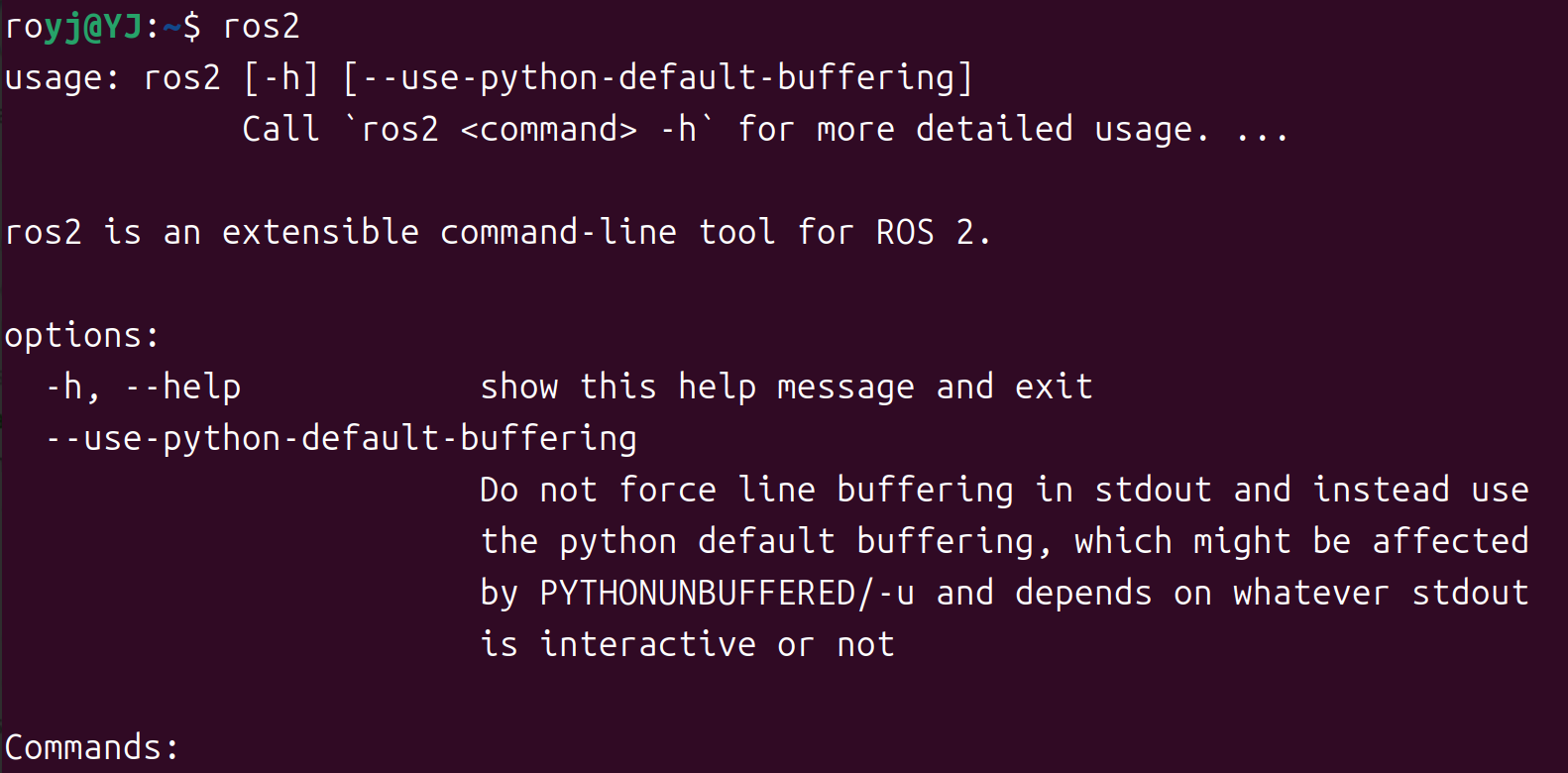Click the word "Call" before the ros2 hint

(x=280, y=130)
